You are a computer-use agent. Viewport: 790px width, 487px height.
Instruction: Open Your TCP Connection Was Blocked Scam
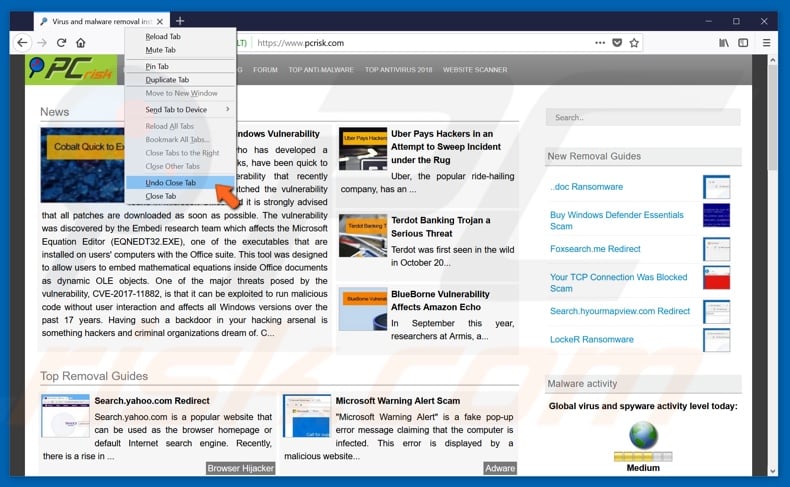tap(618, 283)
